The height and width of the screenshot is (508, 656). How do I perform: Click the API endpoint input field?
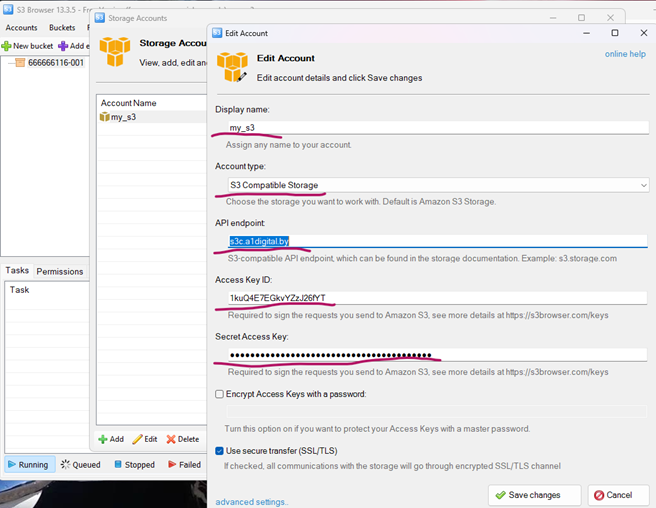(437, 241)
